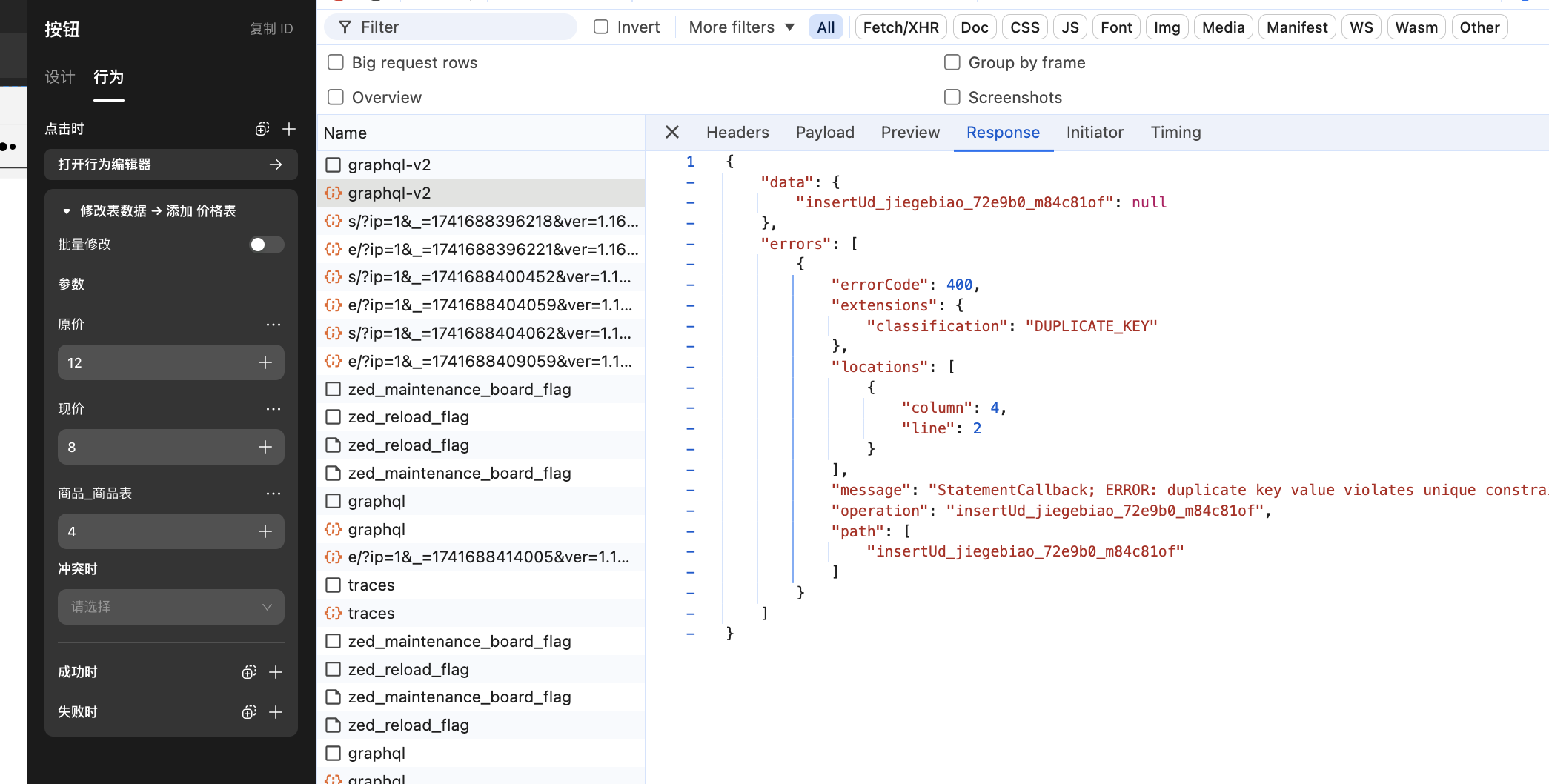
Task: Select the s/?ip=1&_=1741688396218 request
Action: click(481, 221)
